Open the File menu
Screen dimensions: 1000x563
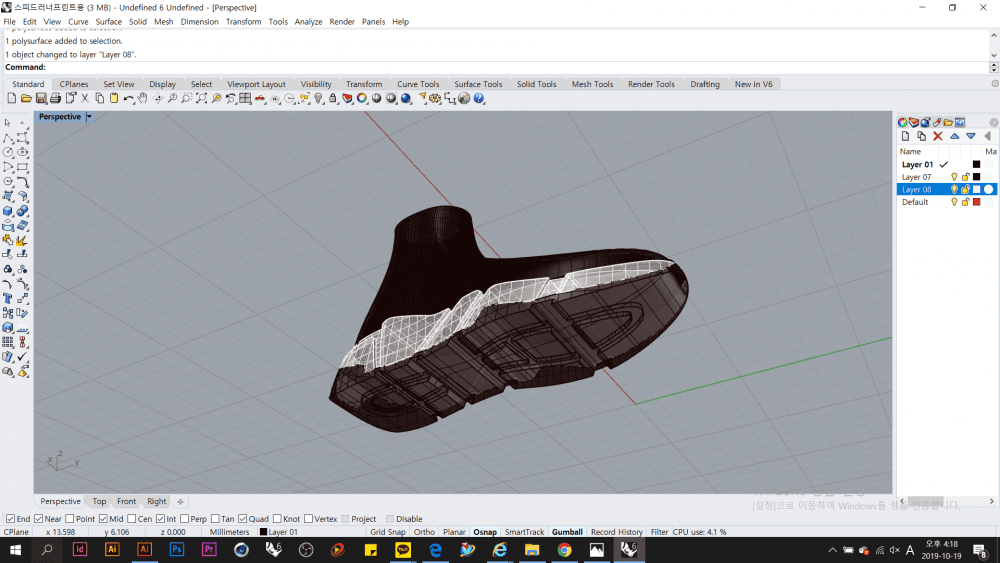[x=10, y=22]
